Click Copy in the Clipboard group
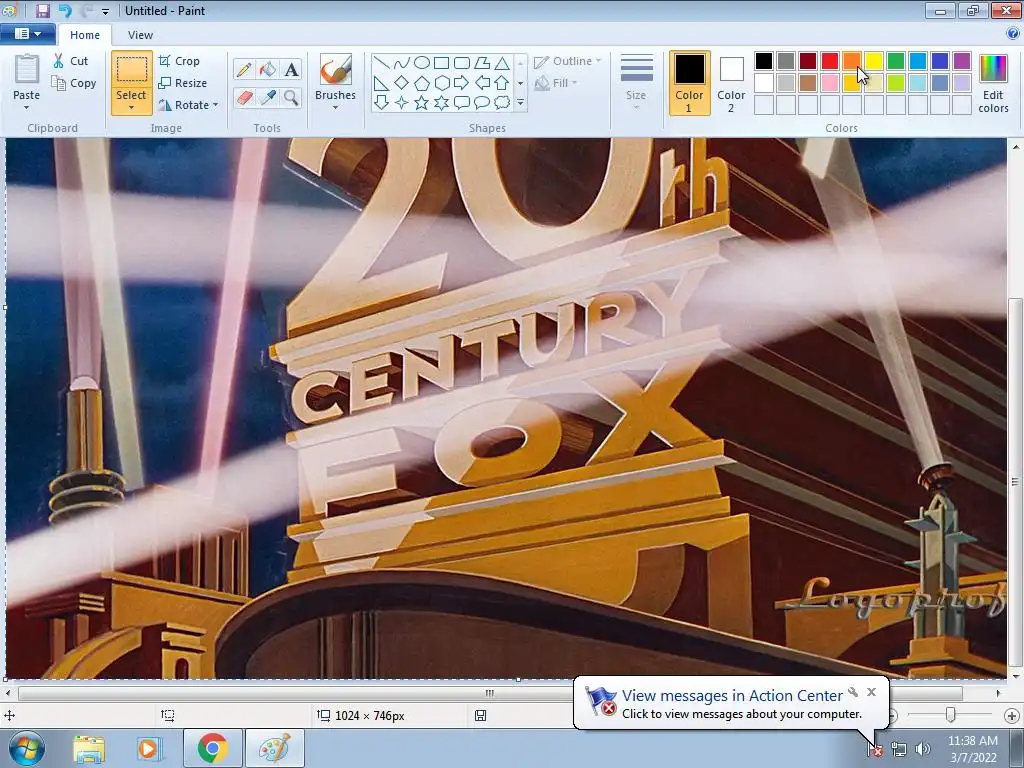1024x768 pixels. (74, 83)
